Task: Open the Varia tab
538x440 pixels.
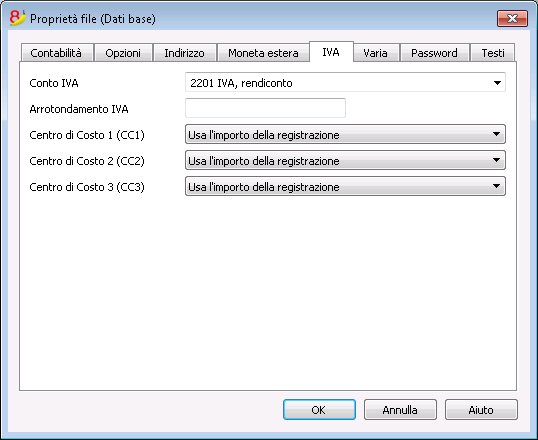Action: [376, 53]
